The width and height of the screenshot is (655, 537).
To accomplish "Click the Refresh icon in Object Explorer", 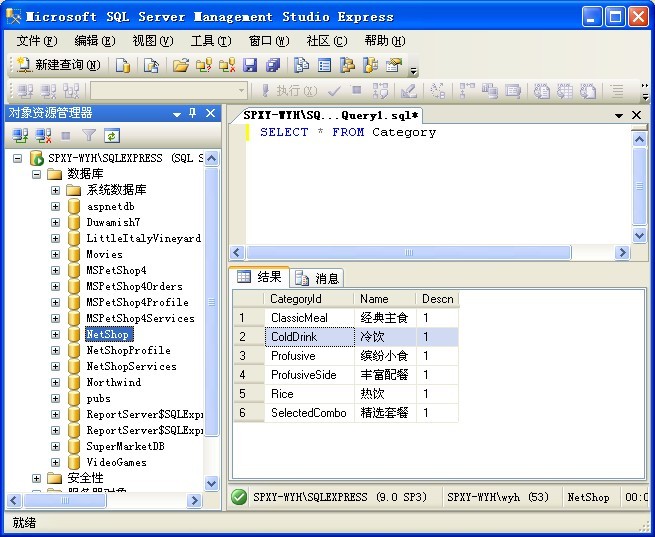I will [112, 135].
